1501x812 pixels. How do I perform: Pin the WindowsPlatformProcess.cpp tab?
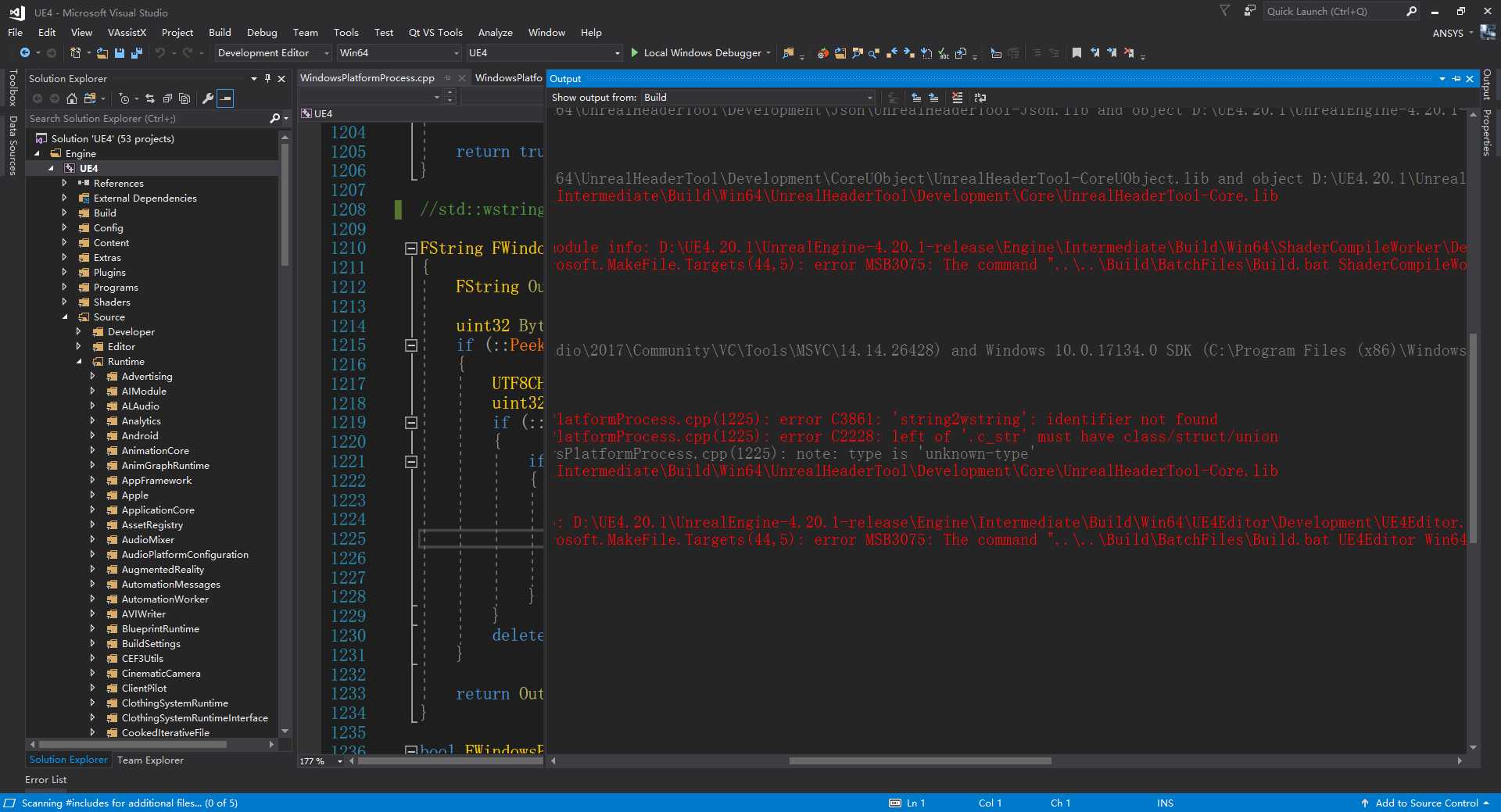[x=447, y=78]
